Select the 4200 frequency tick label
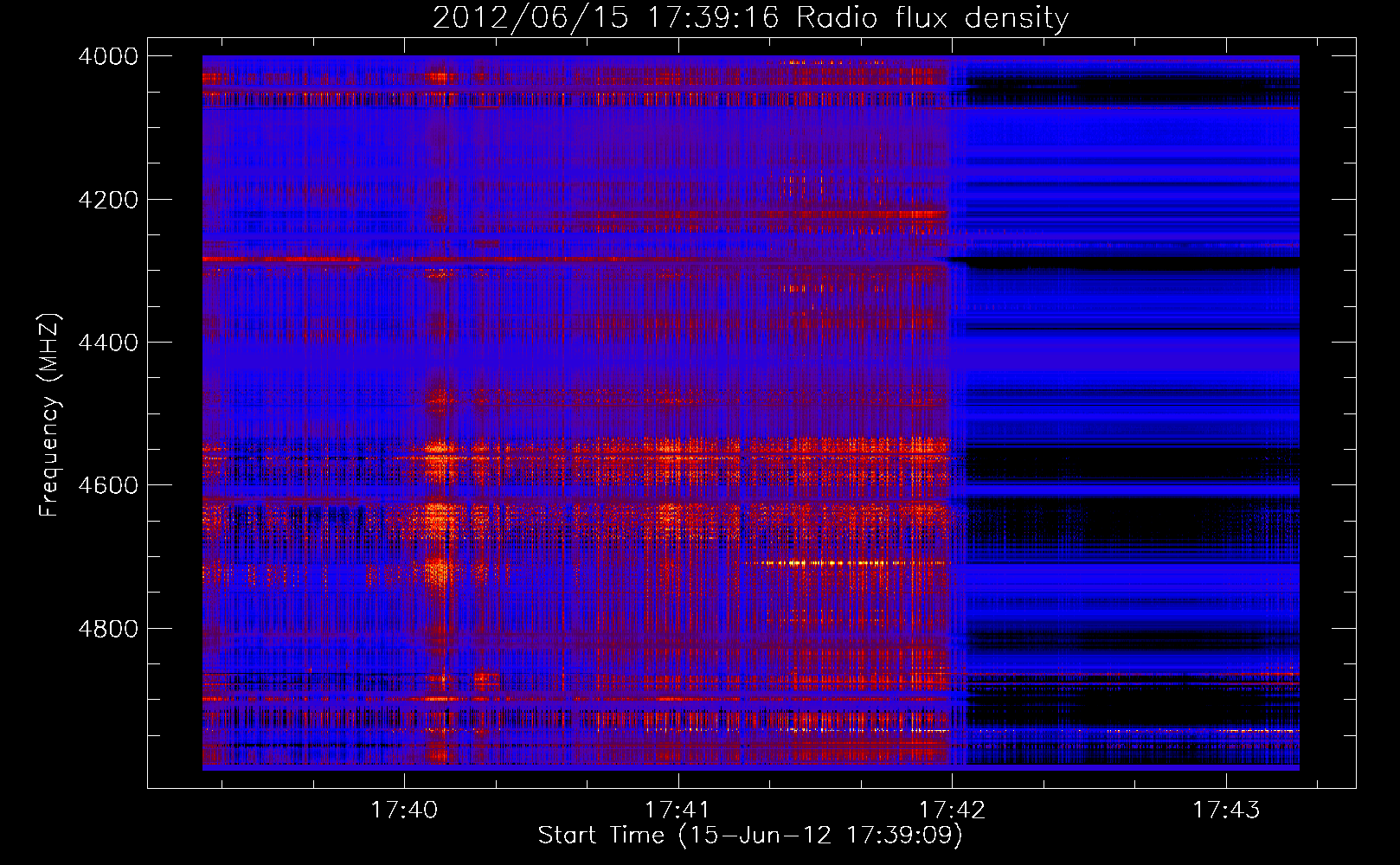 click(108, 200)
